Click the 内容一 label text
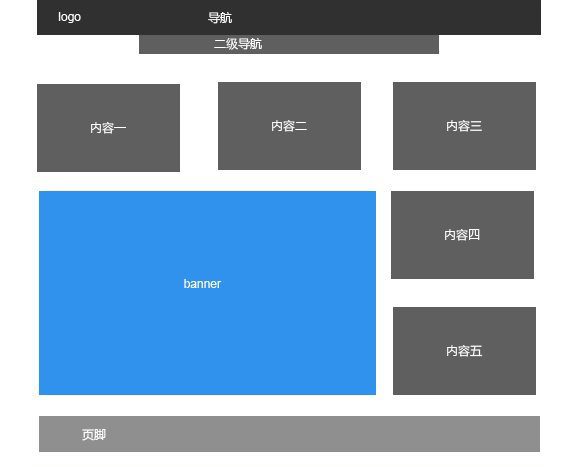Image resolution: width=580 pixels, height=467 pixels. [108, 128]
